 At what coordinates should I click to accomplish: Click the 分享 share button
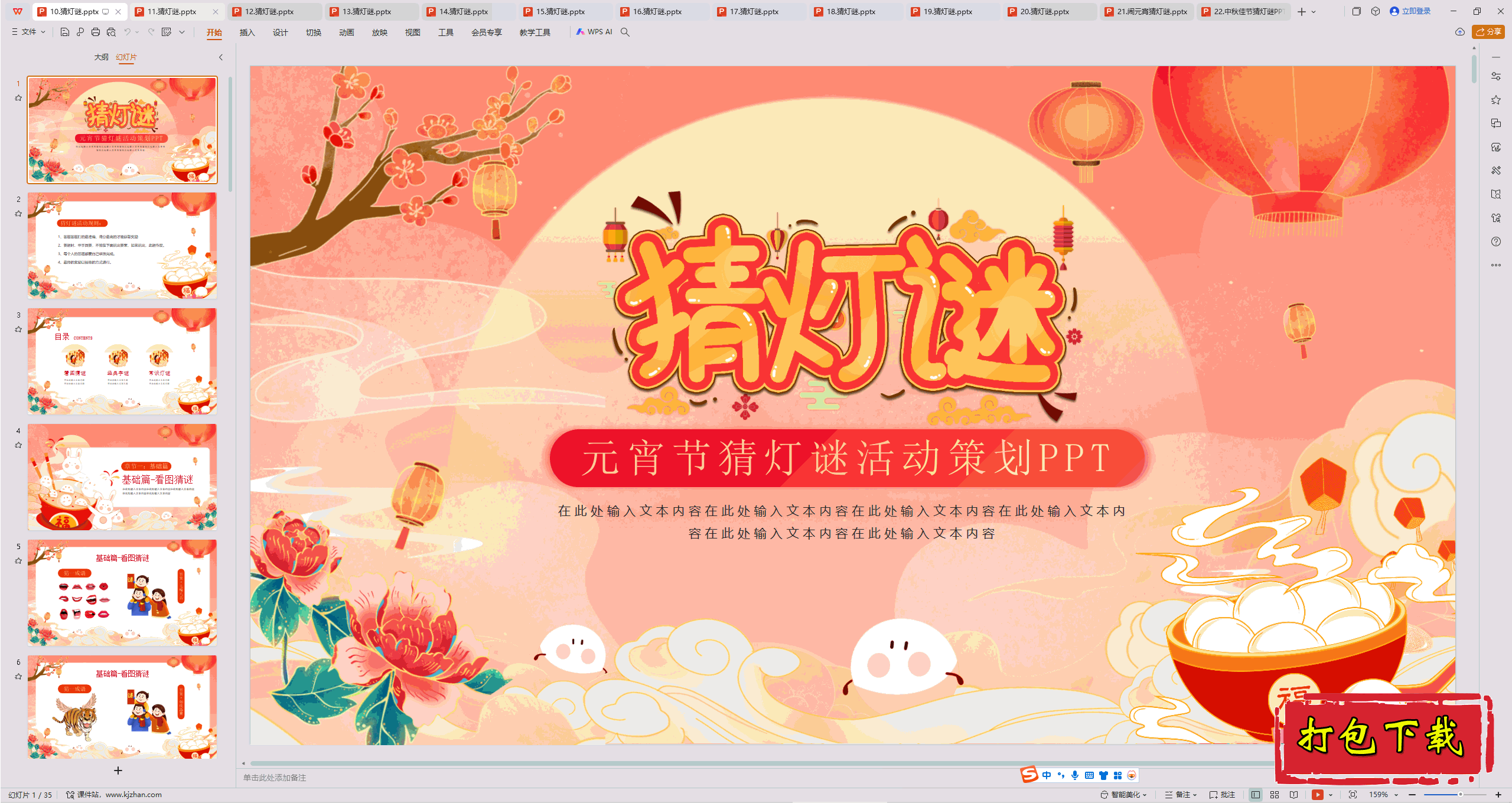1488,32
